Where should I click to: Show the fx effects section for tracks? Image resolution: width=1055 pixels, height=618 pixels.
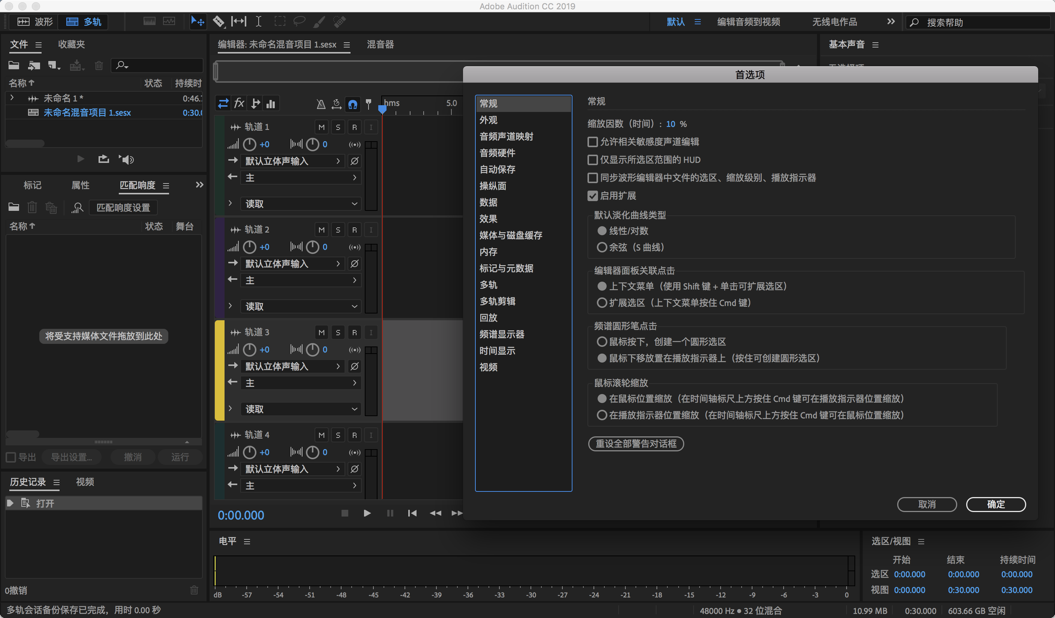[x=239, y=103]
